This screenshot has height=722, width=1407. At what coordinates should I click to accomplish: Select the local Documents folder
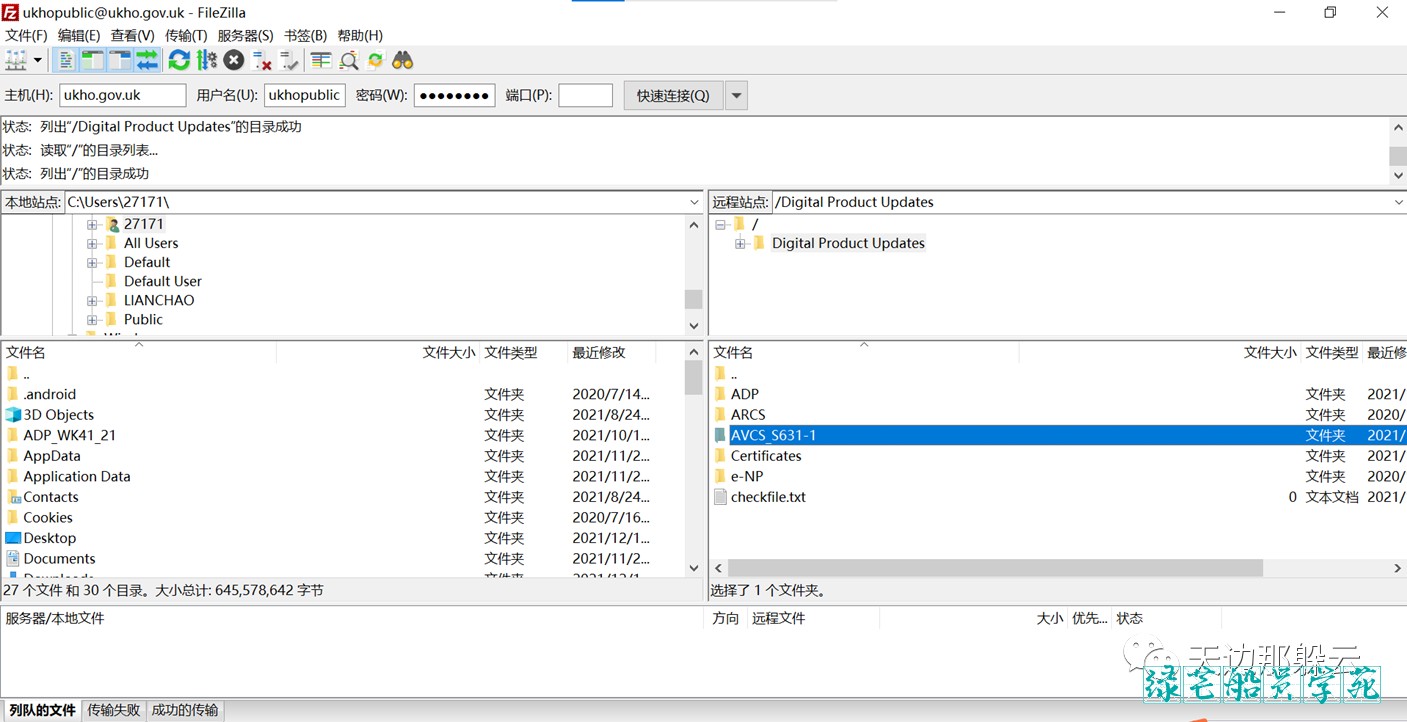(x=59, y=558)
